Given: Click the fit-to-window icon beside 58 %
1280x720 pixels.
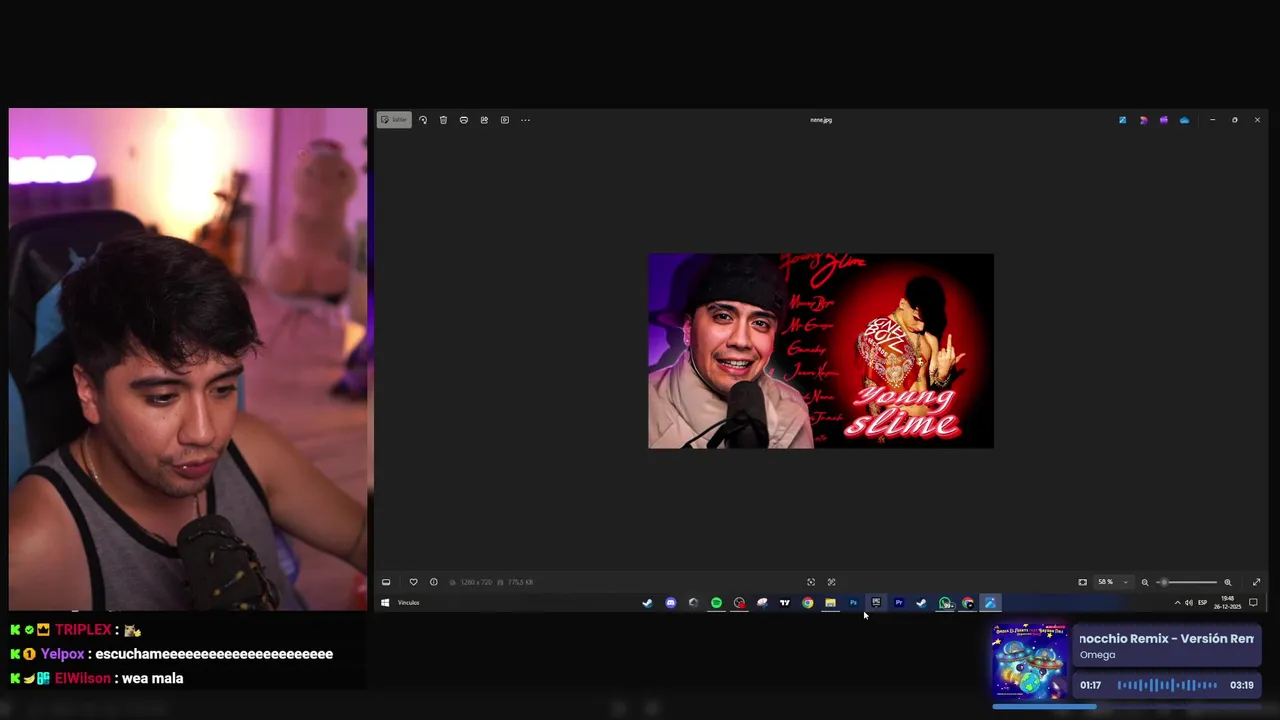Looking at the screenshot, I should (x=1082, y=582).
